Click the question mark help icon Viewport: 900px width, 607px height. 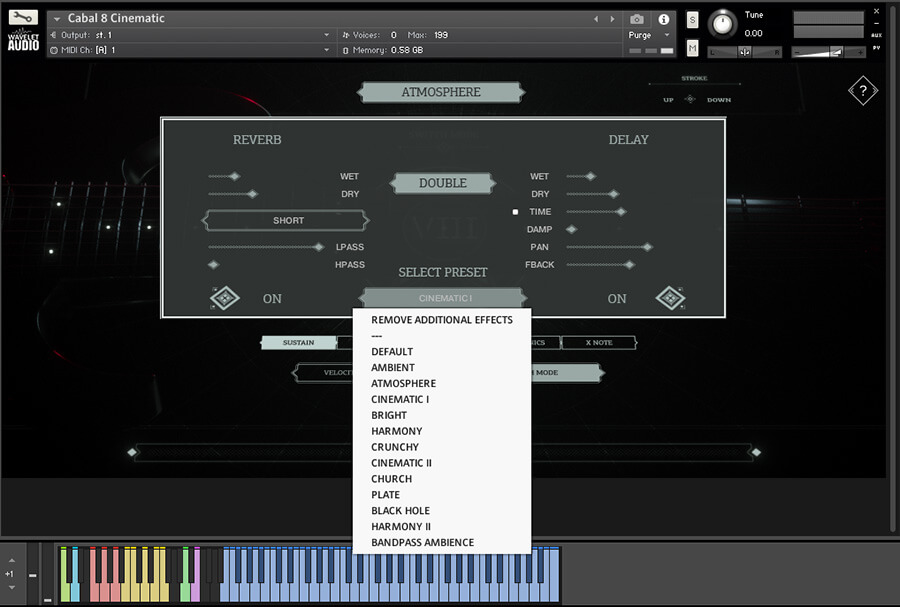(862, 91)
